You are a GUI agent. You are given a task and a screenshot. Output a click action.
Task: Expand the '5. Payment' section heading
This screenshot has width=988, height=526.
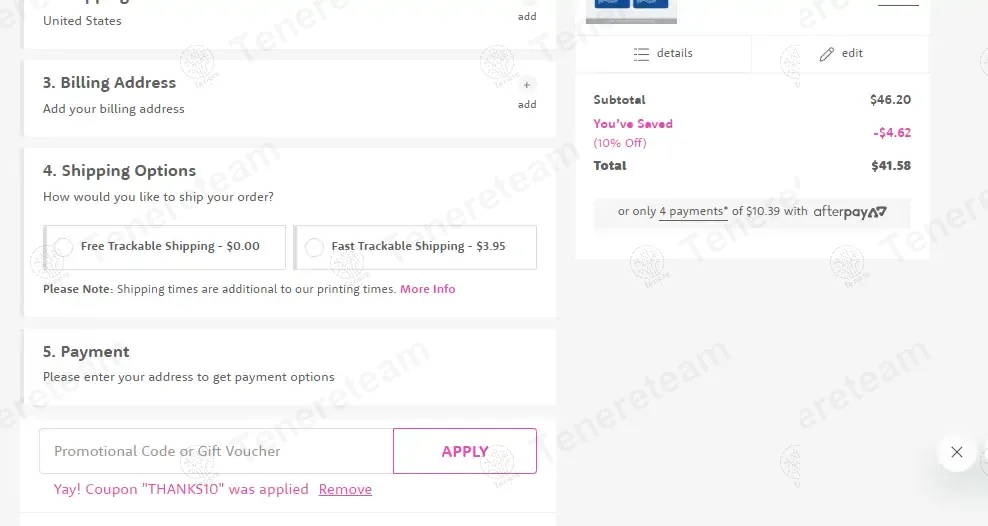coord(86,352)
